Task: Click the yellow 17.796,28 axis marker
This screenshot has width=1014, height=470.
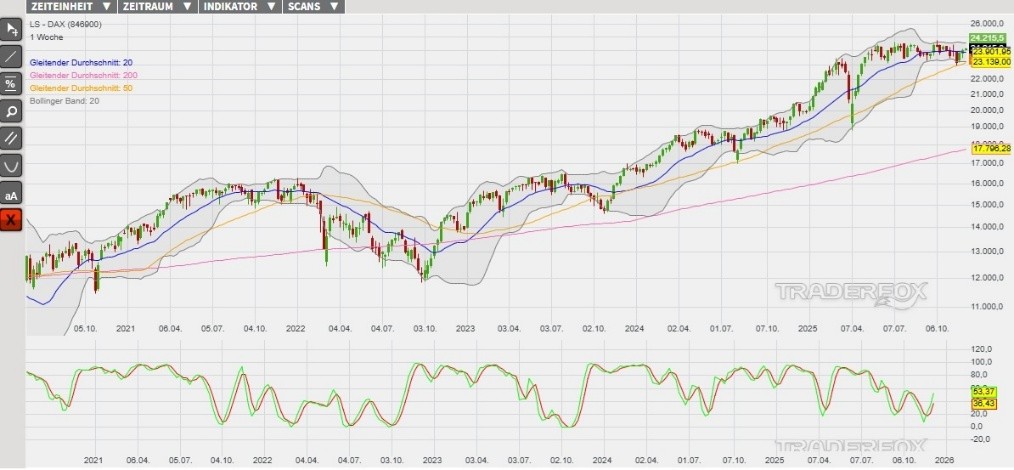Action: point(991,149)
